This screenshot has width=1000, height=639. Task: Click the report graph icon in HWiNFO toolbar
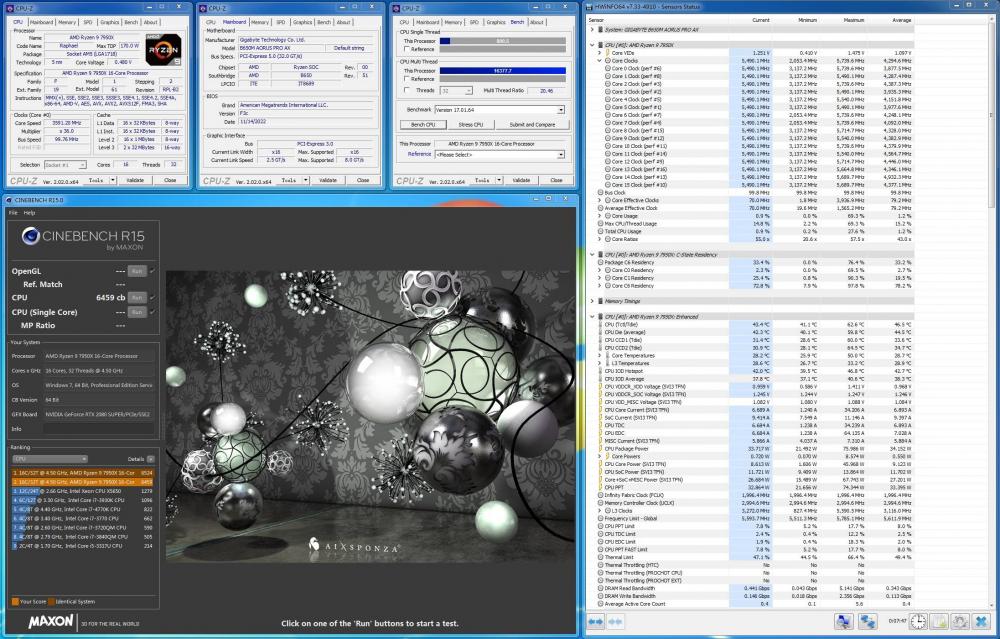(x=938, y=622)
